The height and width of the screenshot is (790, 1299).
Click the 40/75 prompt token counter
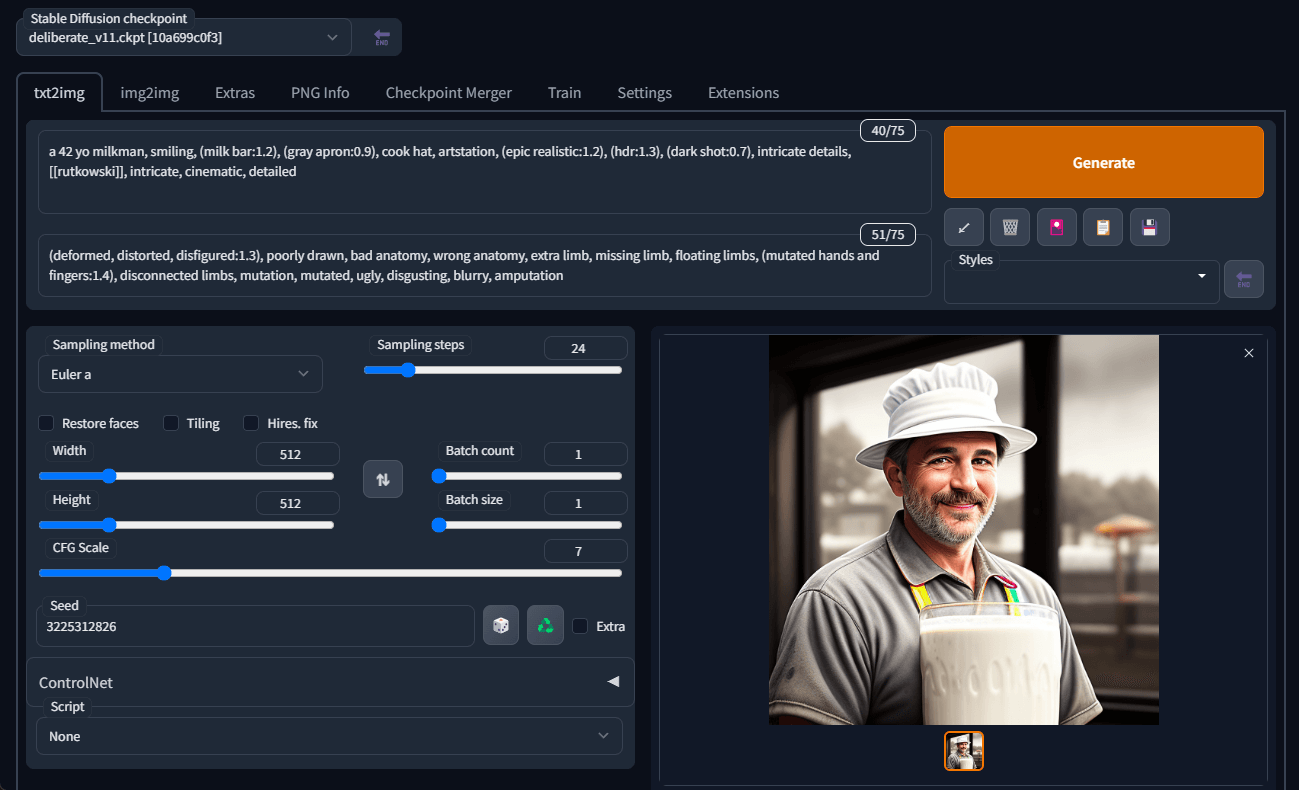pos(888,131)
